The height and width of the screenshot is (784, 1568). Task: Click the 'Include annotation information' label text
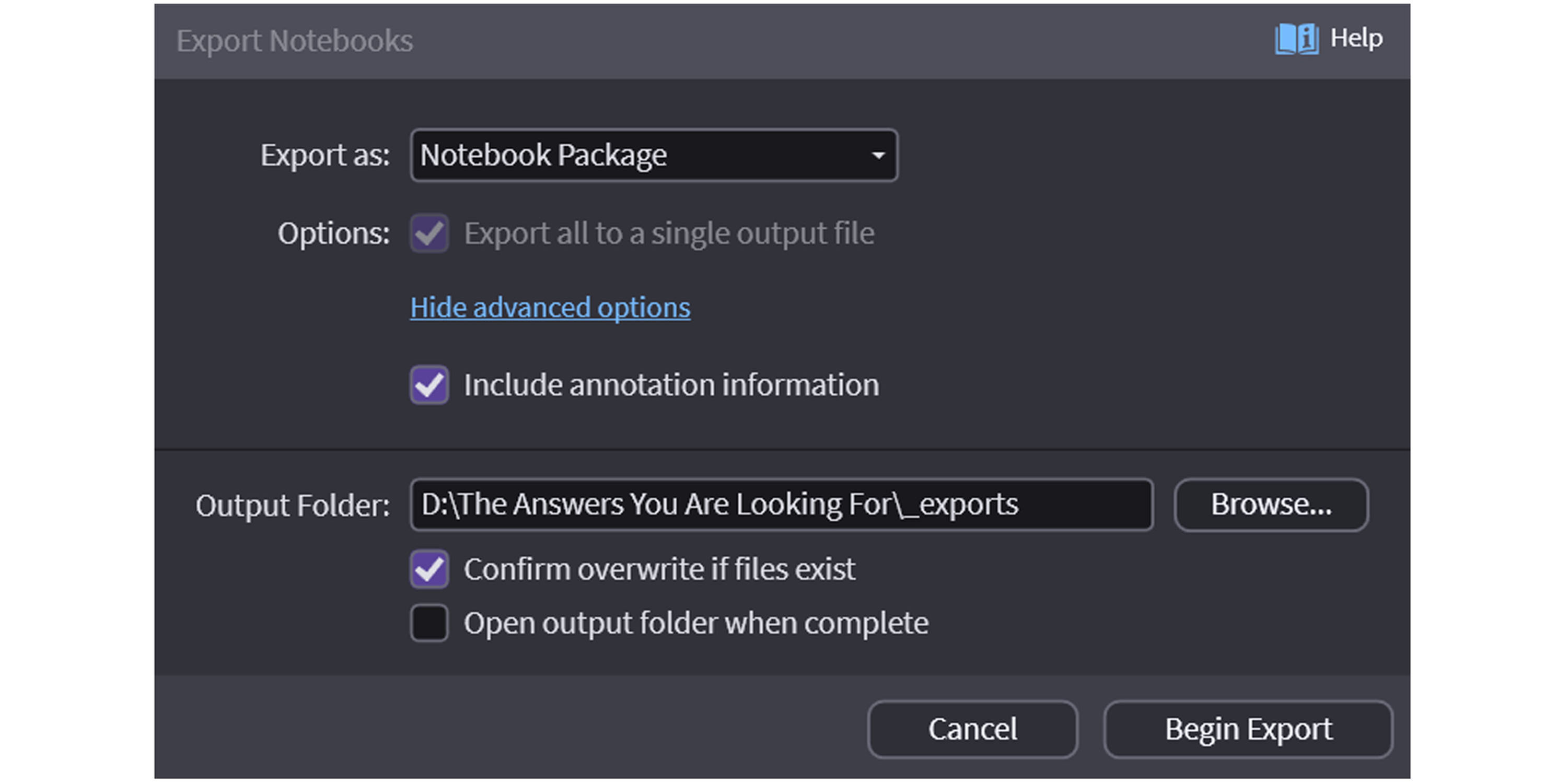click(671, 385)
